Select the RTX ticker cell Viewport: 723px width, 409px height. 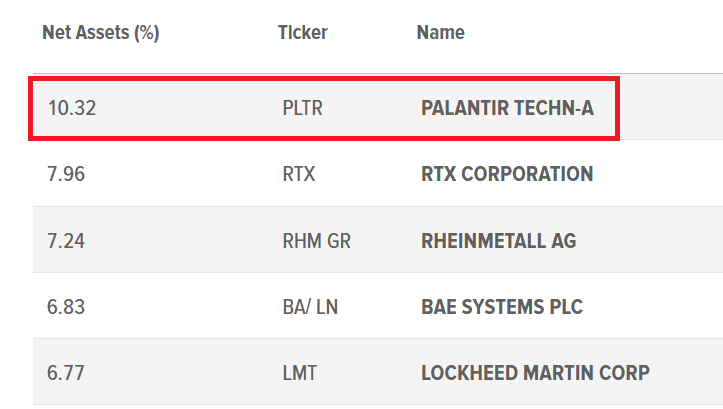coord(299,174)
